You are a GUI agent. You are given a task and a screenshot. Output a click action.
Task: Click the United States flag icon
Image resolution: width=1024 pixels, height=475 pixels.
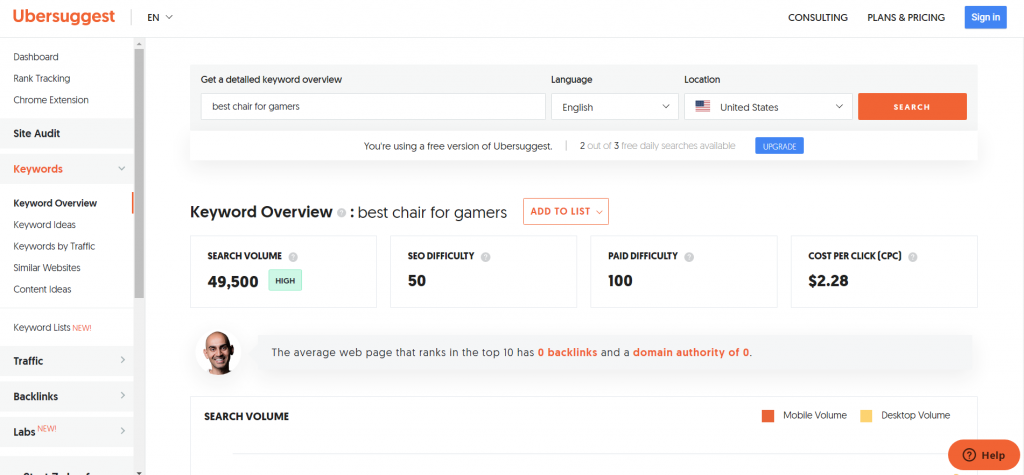point(703,106)
